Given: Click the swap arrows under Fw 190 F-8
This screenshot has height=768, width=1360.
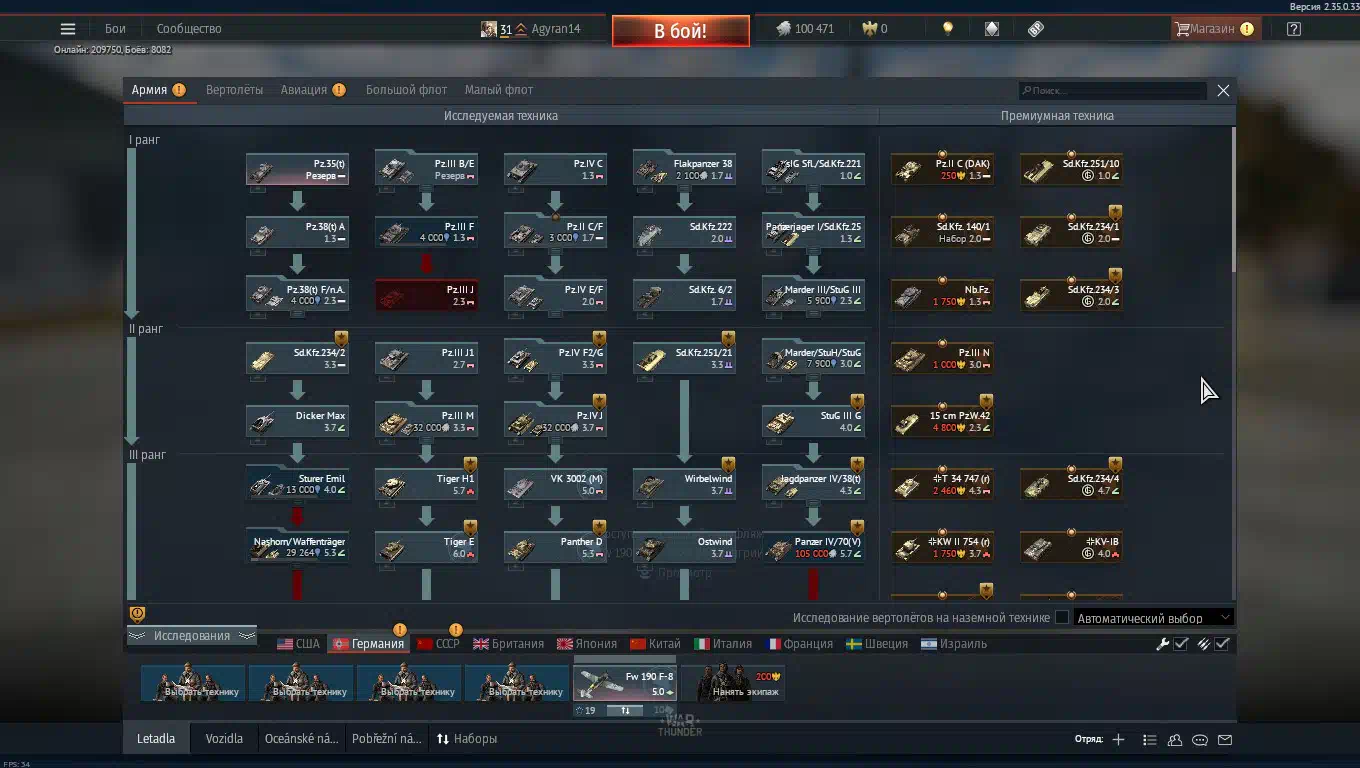Looking at the screenshot, I should point(625,710).
